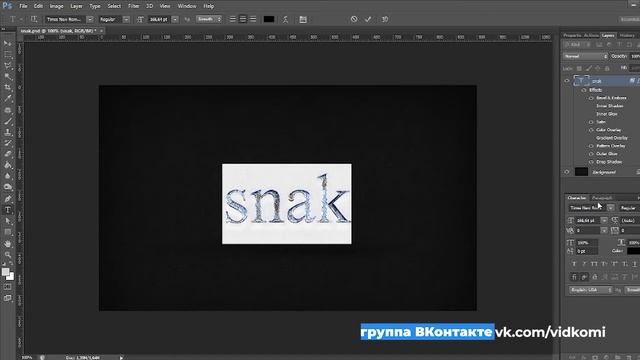
Task: Select the Dodge tool
Action: click(8, 187)
